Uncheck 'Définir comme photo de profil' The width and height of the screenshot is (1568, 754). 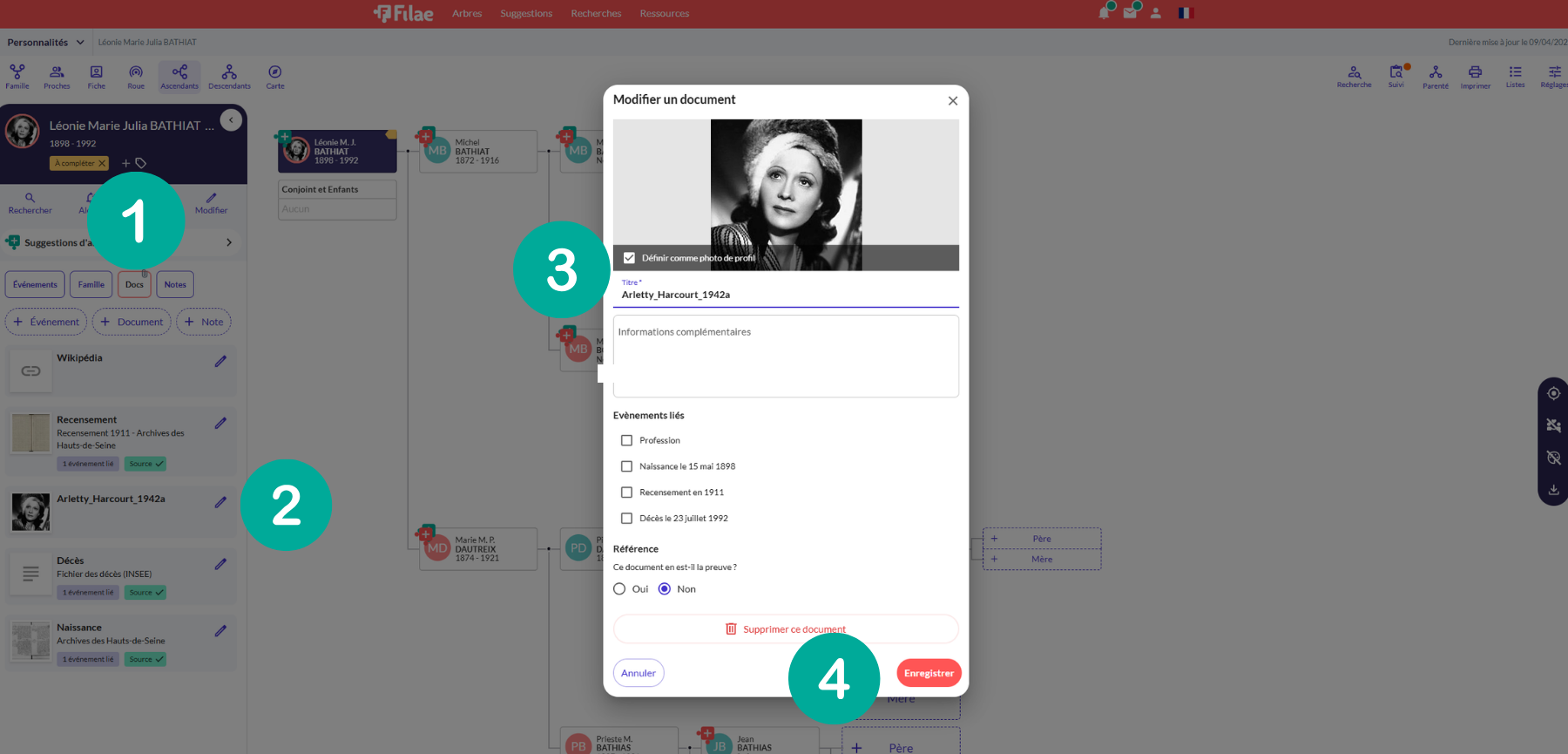tap(629, 258)
